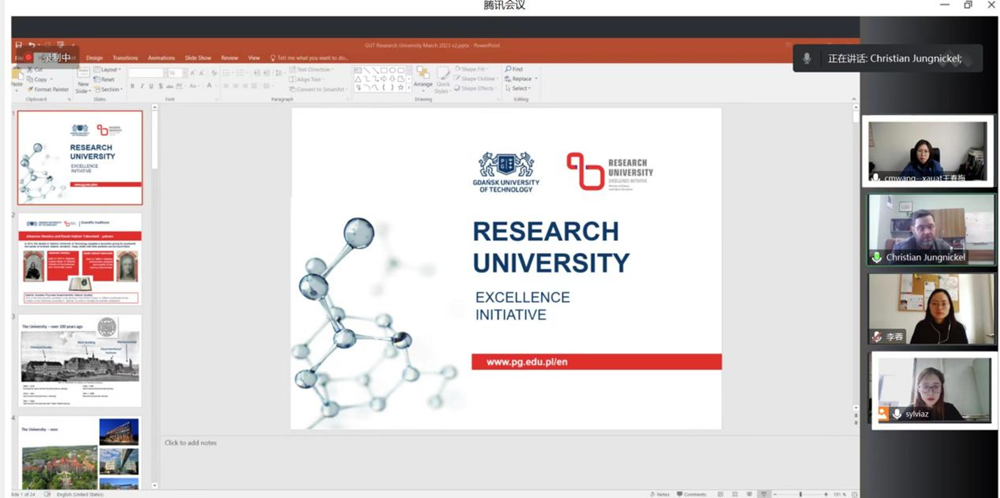Click the Undo arrow icon

tap(31, 45)
